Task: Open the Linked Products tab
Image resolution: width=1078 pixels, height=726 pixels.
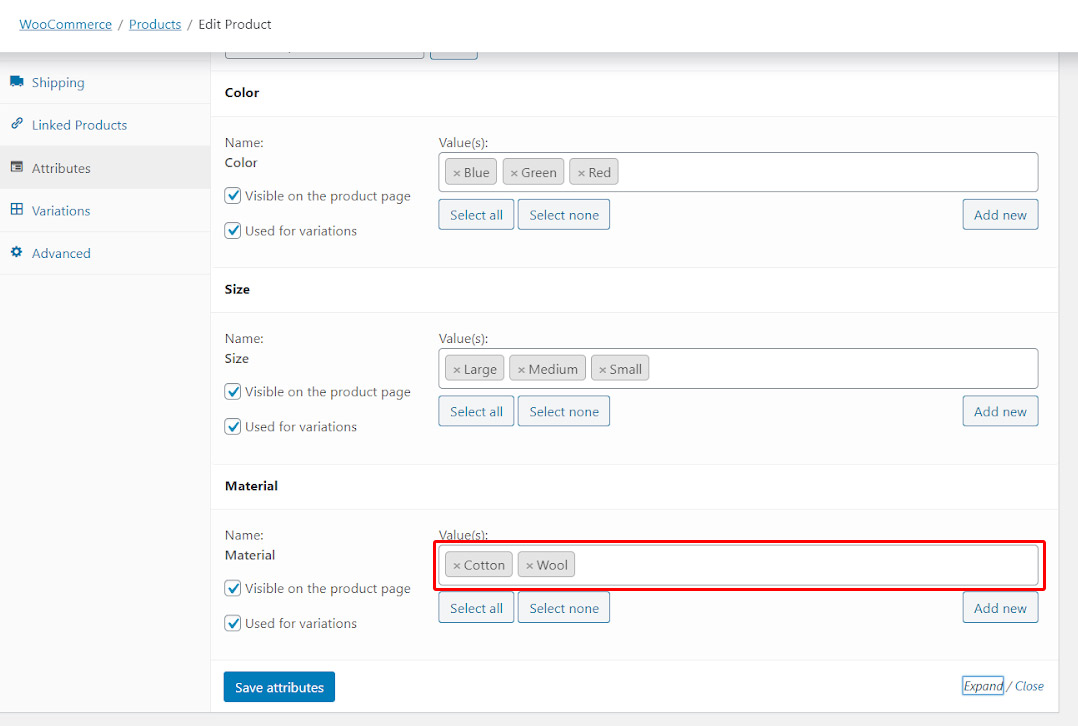Action: (x=105, y=125)
